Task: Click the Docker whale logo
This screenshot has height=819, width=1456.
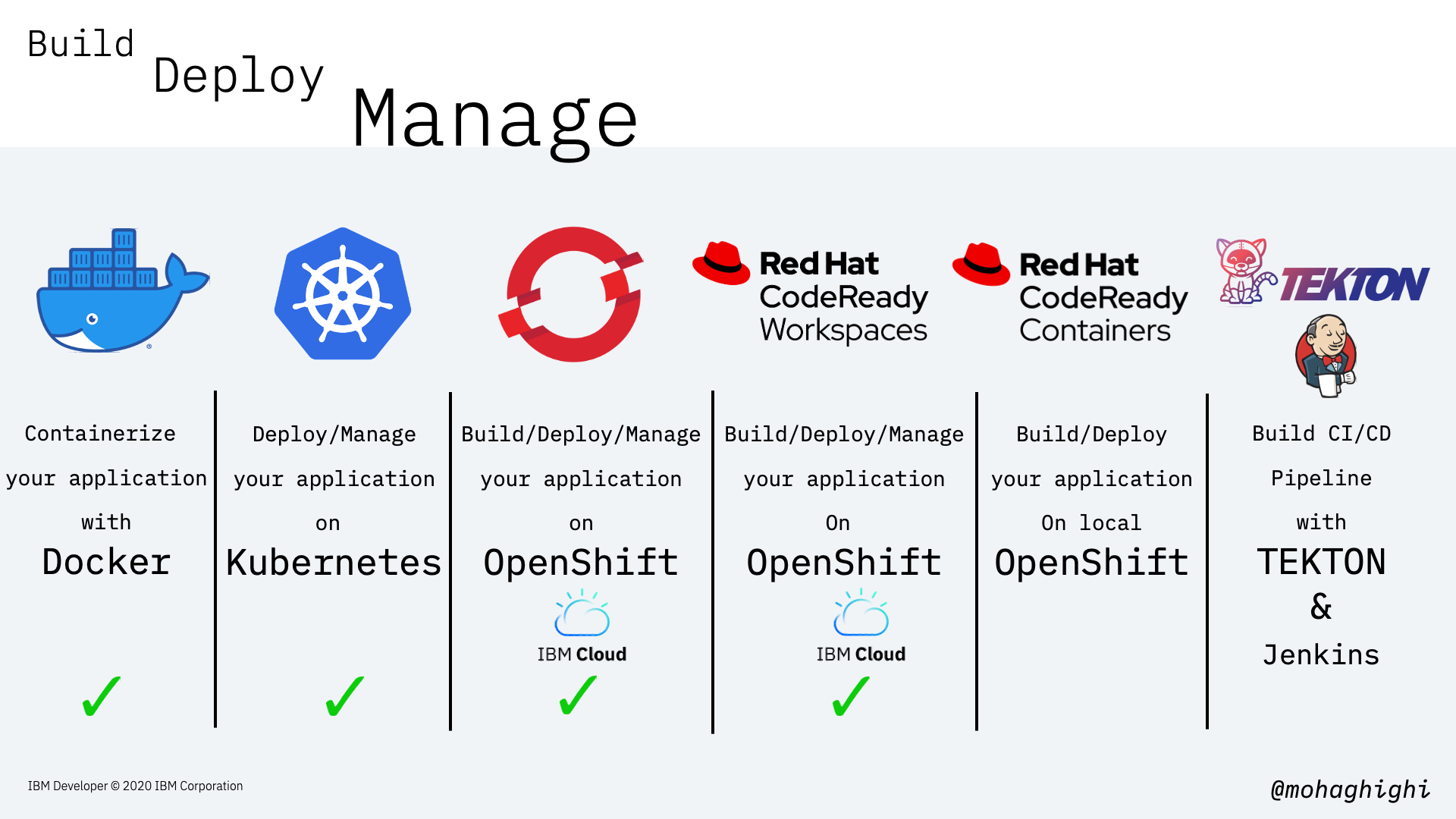Action: pyautogui.click(x=123, y=290)
